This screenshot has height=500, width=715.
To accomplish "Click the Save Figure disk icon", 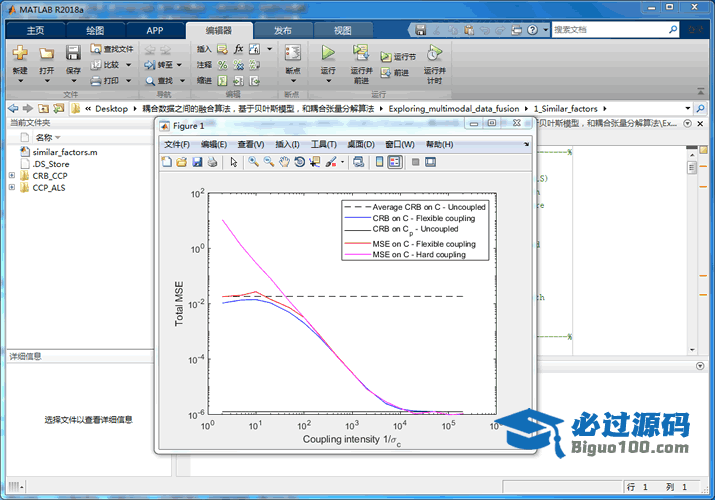I will [197, 162].
